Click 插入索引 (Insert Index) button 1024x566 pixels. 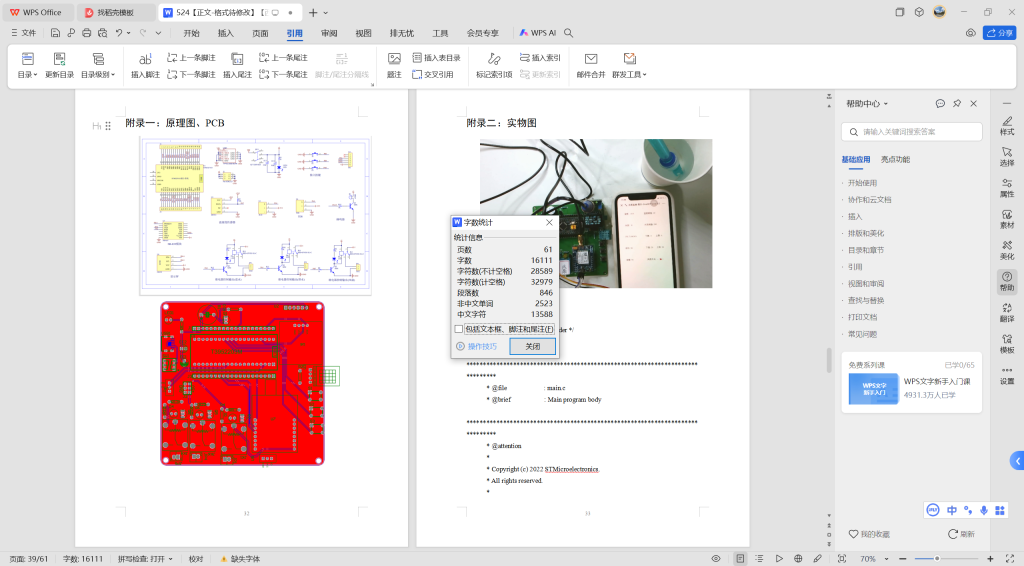540,57
